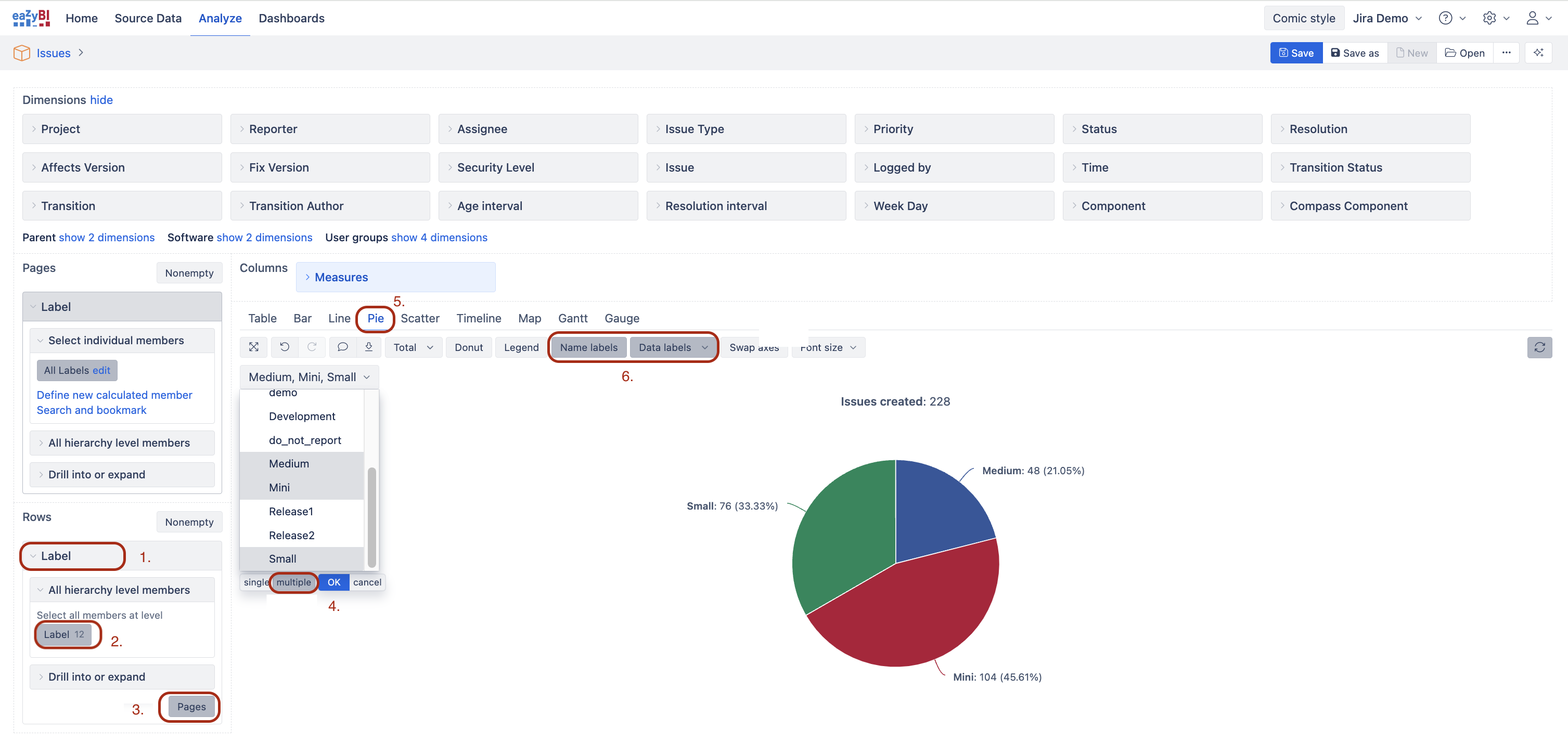Toggle the Name labels option
Viewport: 1568px width, 755px height.
point(588,347)
